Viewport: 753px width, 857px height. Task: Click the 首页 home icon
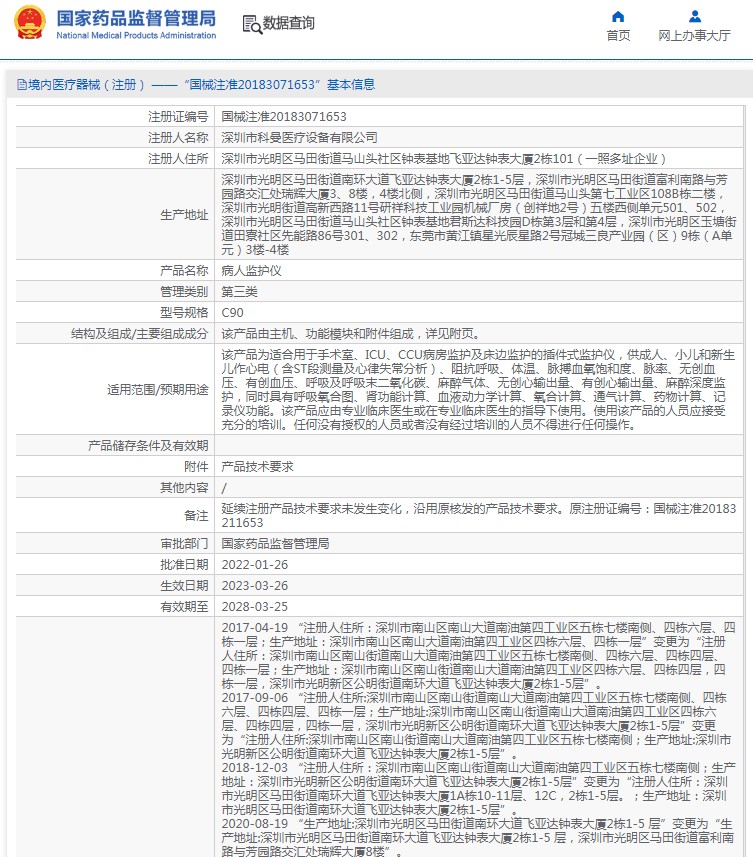[x=618, y=16]
